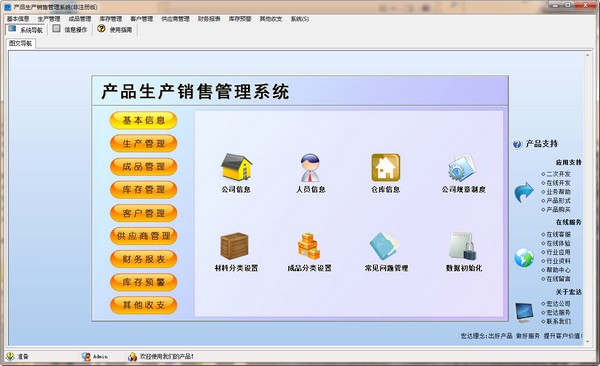Click the vertical scrollbar down arrow

588,342
